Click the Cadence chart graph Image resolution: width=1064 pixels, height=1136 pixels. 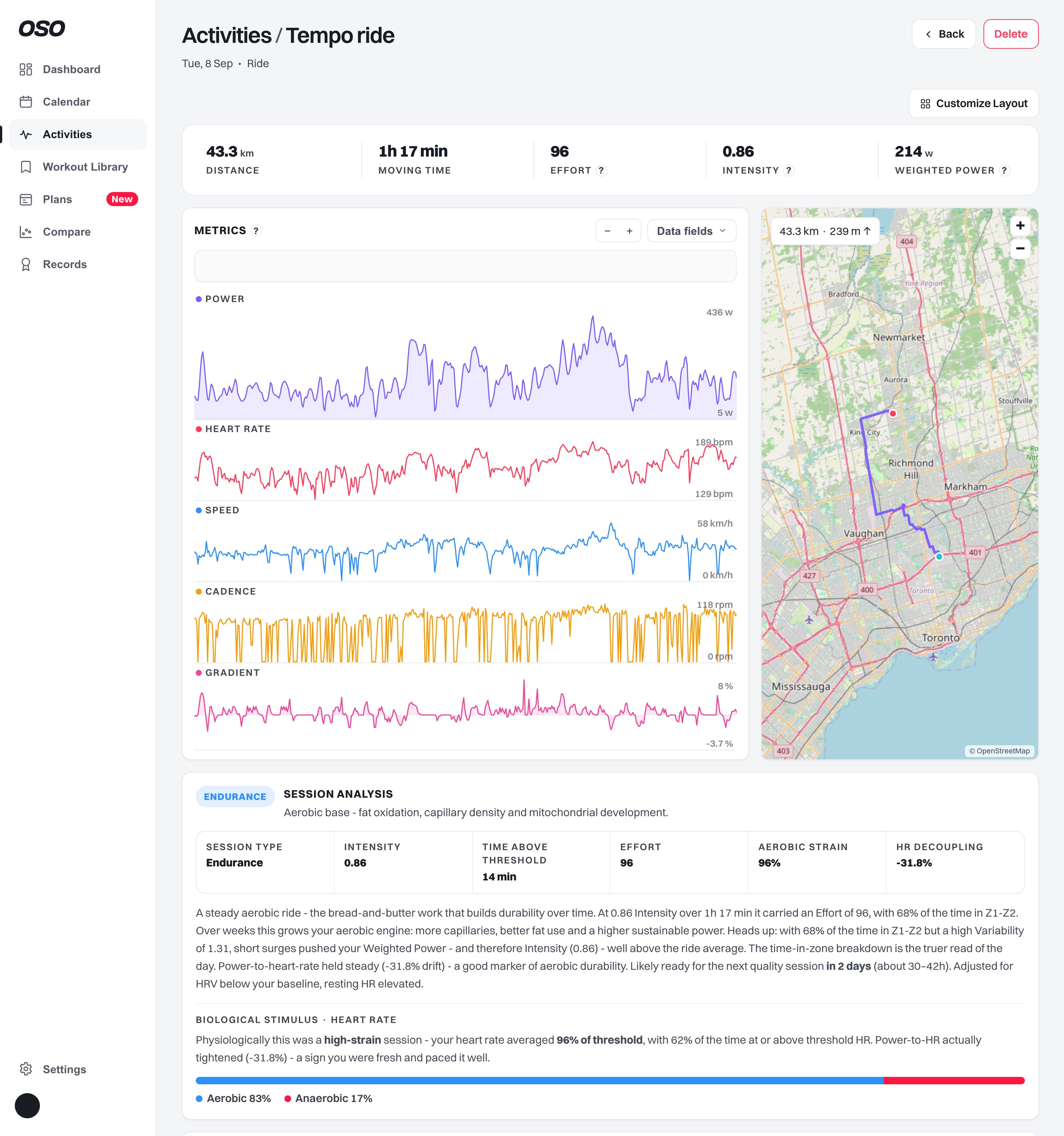click(x=465, y=632)
